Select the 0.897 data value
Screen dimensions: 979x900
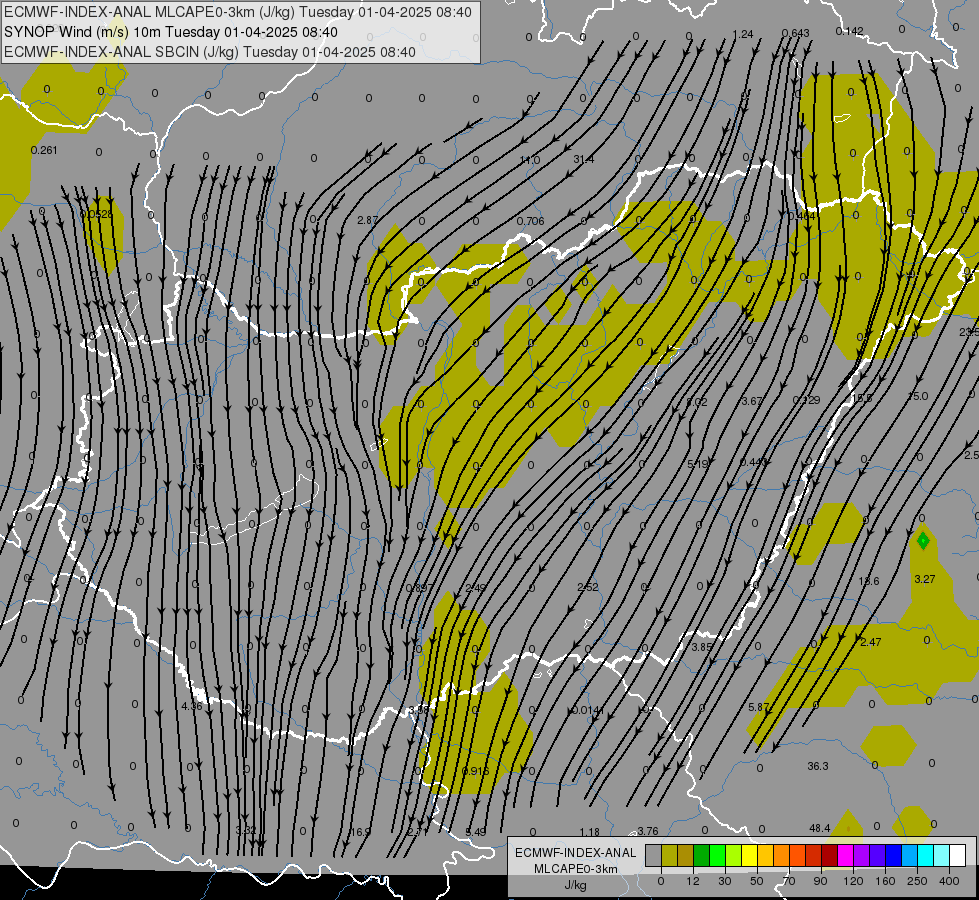pos(419,588)
